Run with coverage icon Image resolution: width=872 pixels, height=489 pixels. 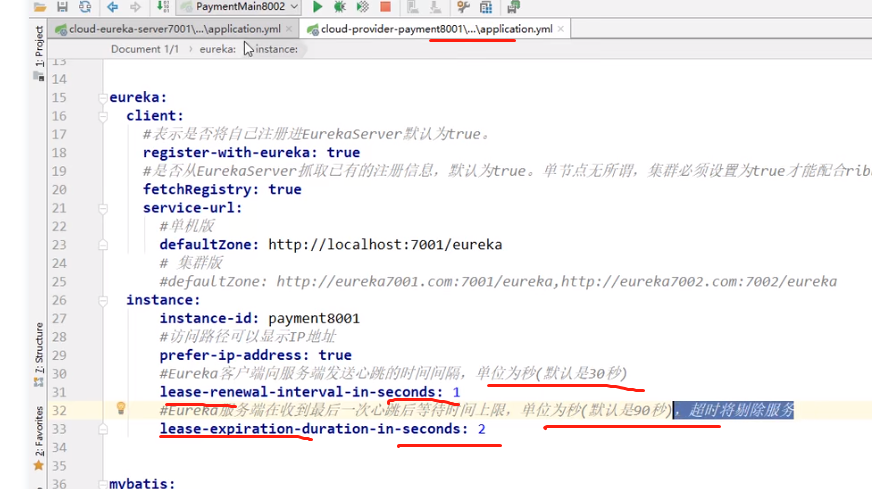[x=363, y=7]
